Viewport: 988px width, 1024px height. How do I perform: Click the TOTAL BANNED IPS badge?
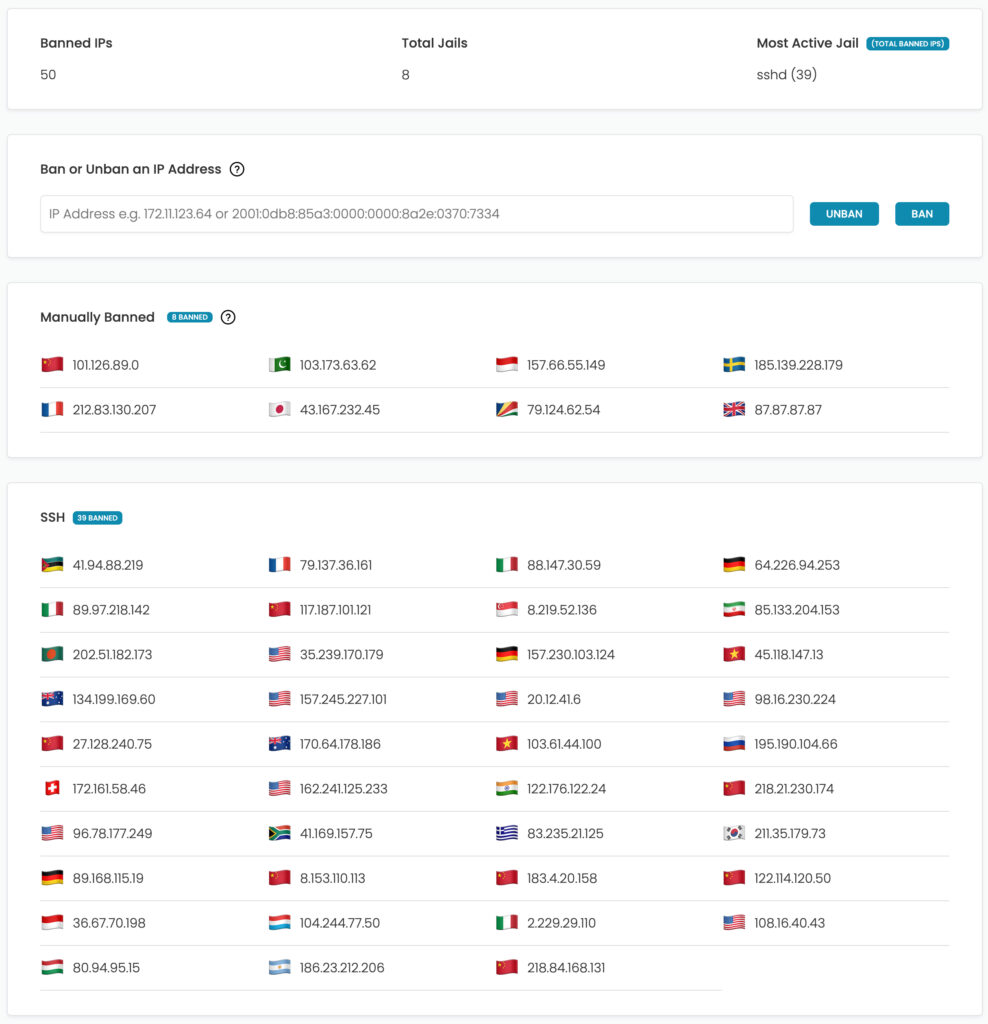(x=909, y=43)
